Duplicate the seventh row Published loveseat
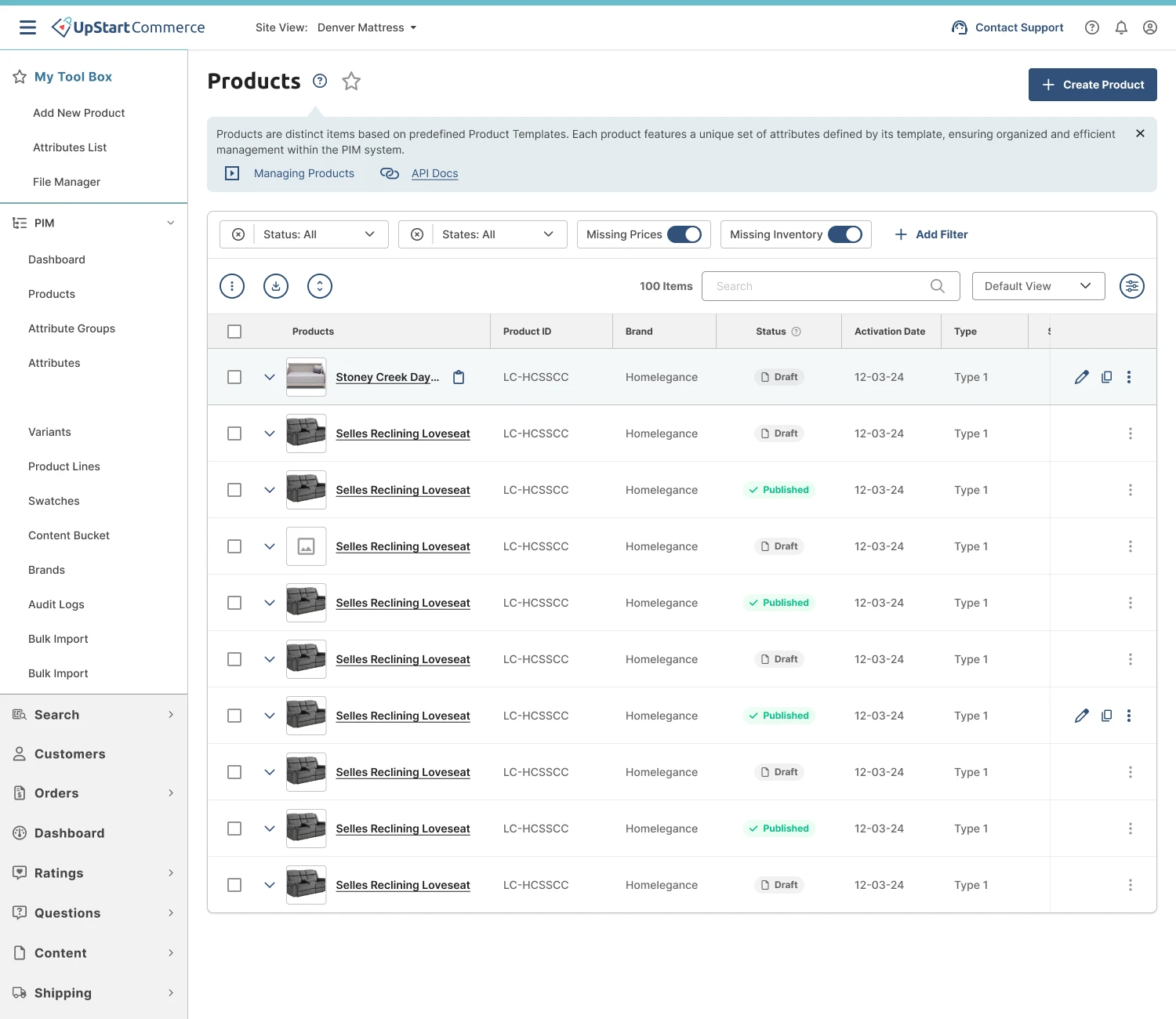 coord(1107,716)
